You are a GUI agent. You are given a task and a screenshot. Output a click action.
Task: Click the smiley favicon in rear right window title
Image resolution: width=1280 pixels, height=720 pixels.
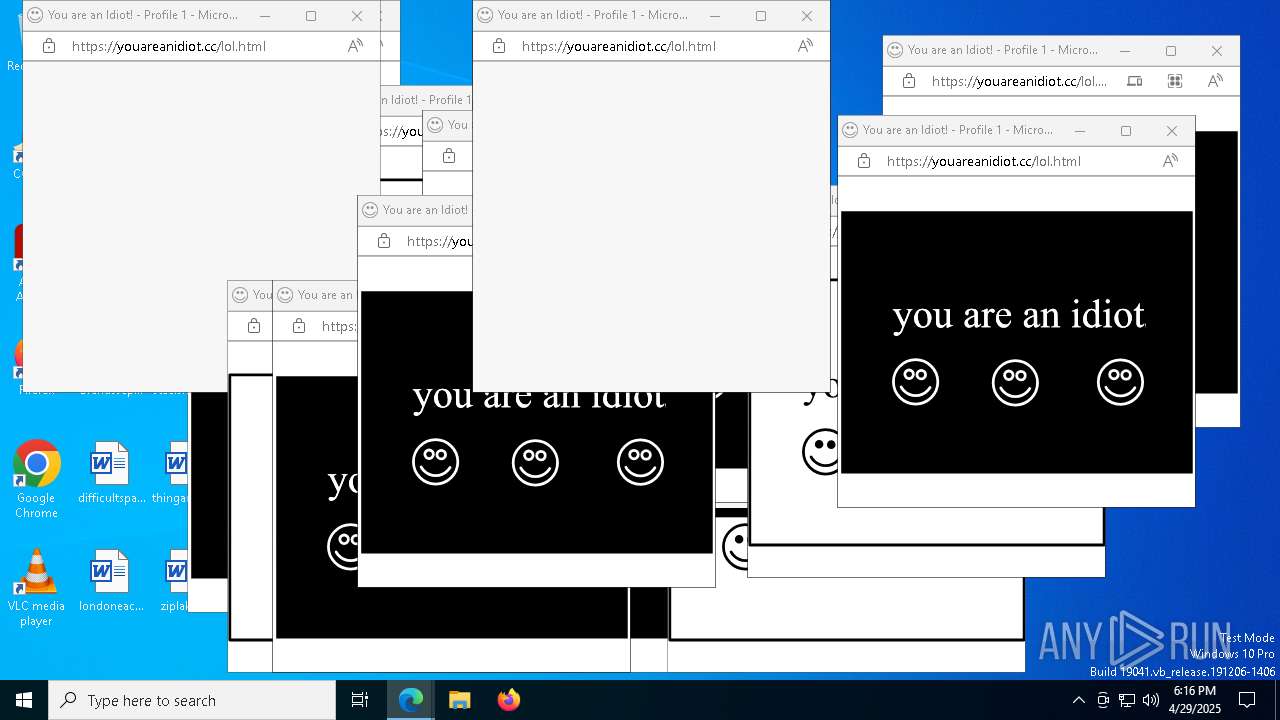click(x=895, y=50)
